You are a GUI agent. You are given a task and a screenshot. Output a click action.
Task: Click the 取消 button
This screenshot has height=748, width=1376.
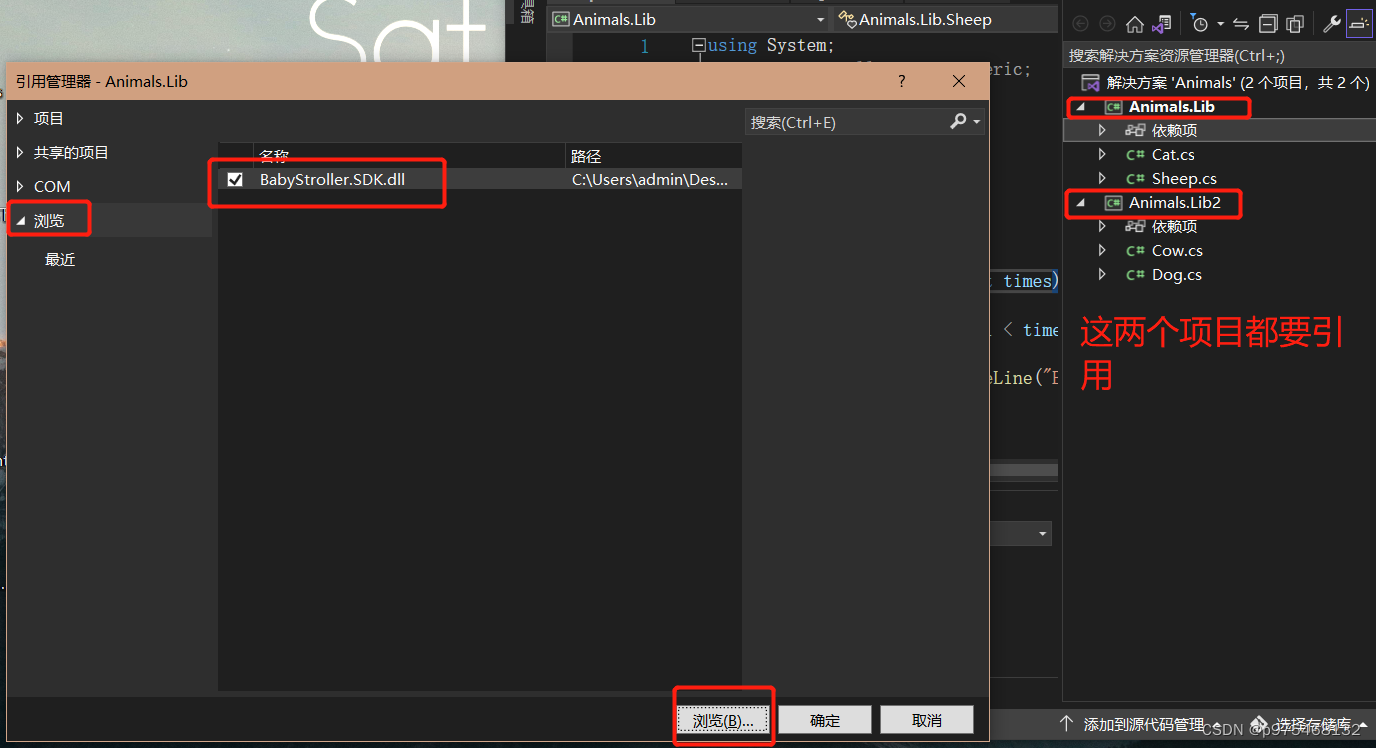(x=927, y=720)
